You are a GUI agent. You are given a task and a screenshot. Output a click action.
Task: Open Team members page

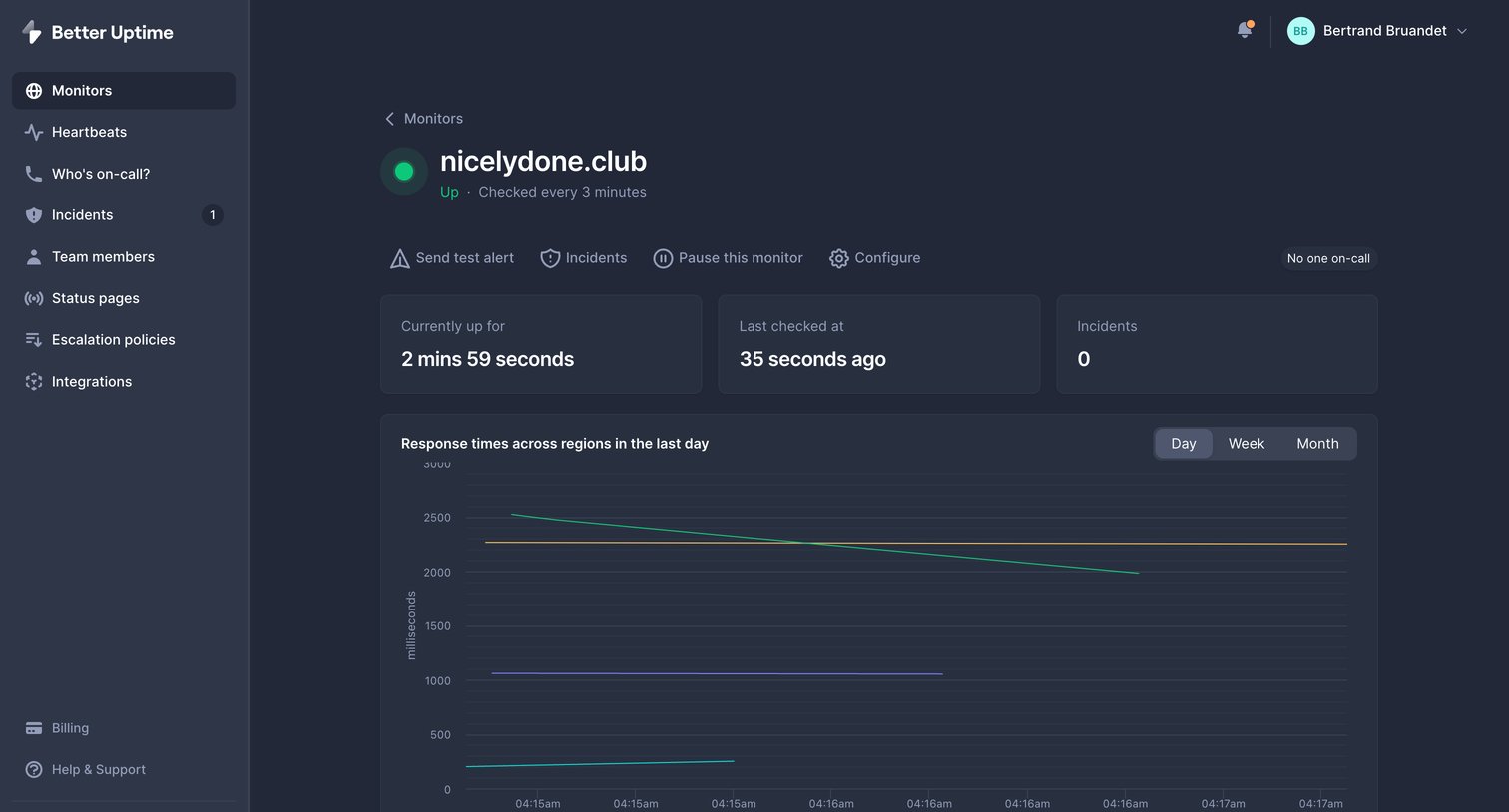(124, 257)
